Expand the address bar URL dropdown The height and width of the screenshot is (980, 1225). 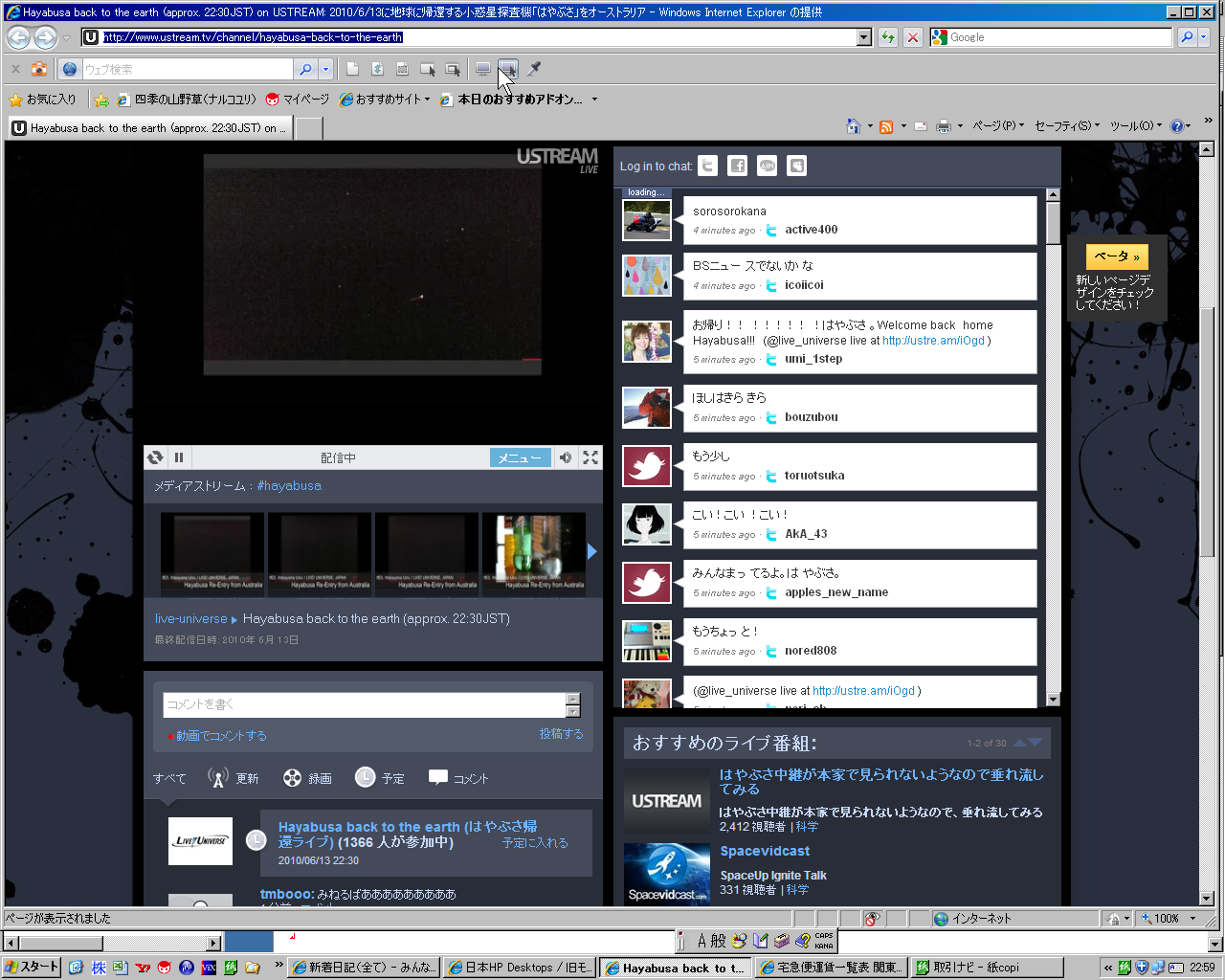coord(864,37)
